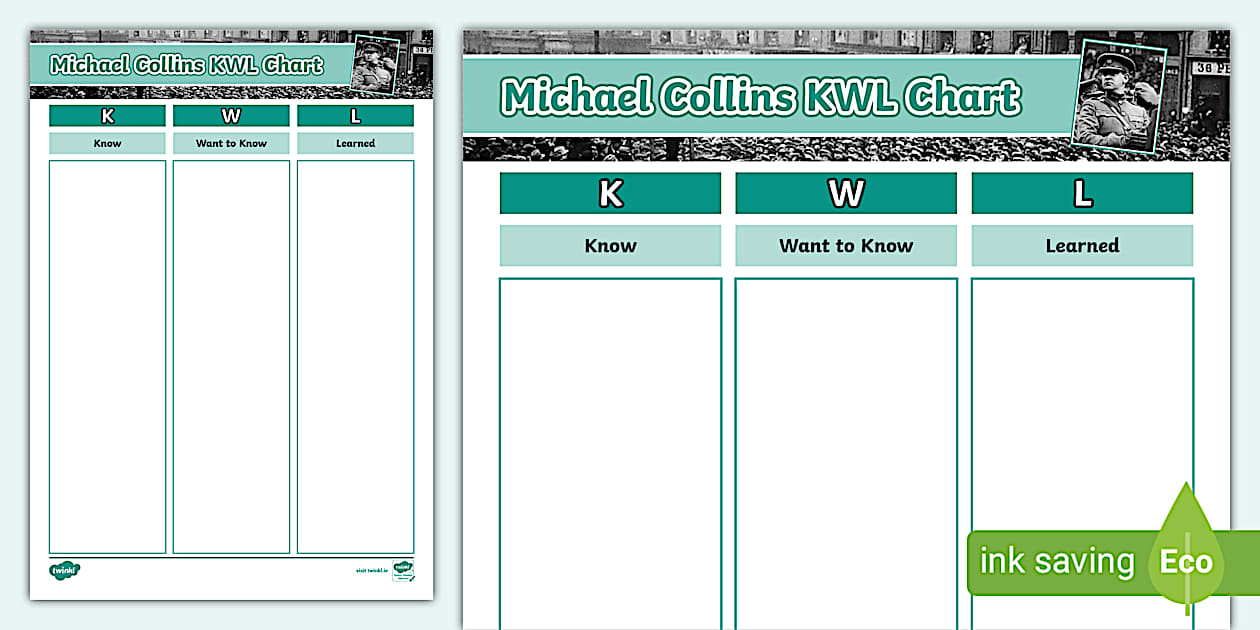Select the Know column header
Image resolution: width=1260 pixels, height=630 pixels.
(610, 245)
